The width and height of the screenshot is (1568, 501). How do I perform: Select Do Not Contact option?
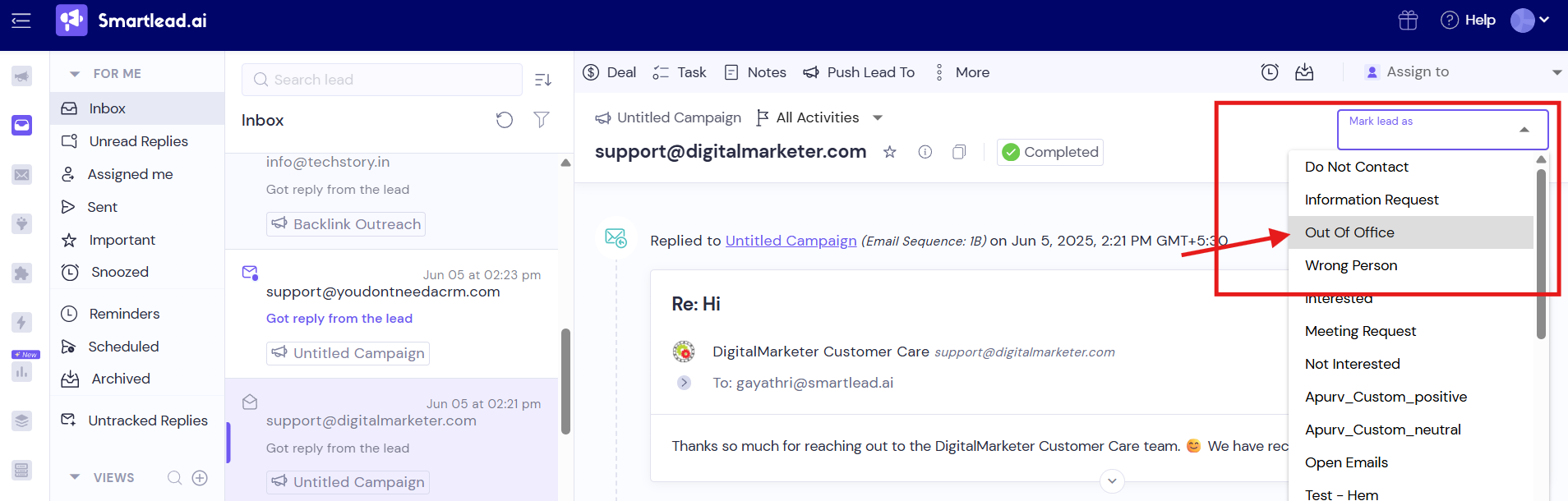(1411, 167)
